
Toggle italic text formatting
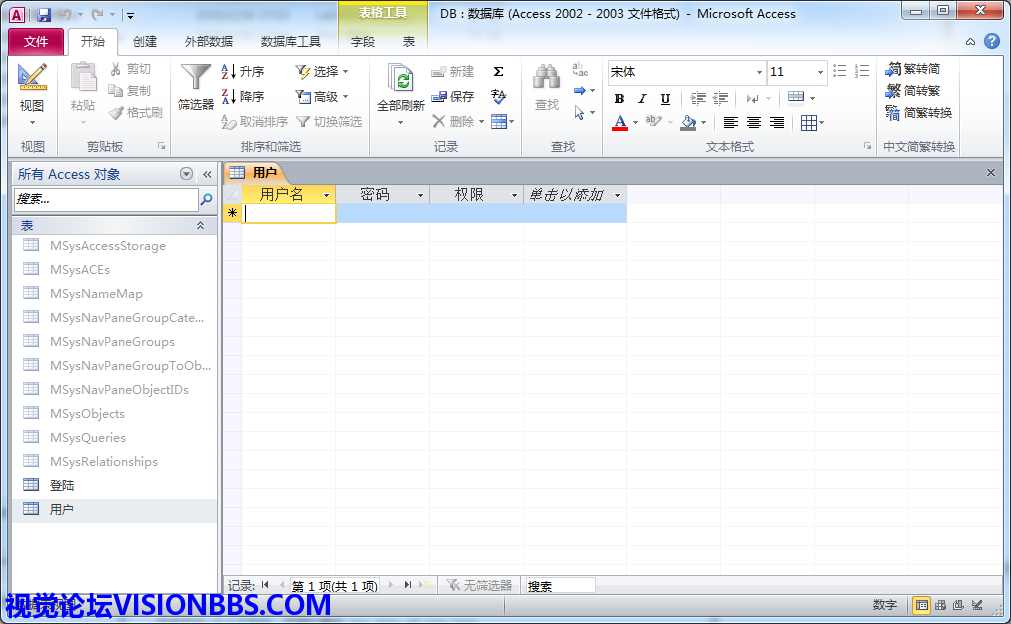point(642,98)
